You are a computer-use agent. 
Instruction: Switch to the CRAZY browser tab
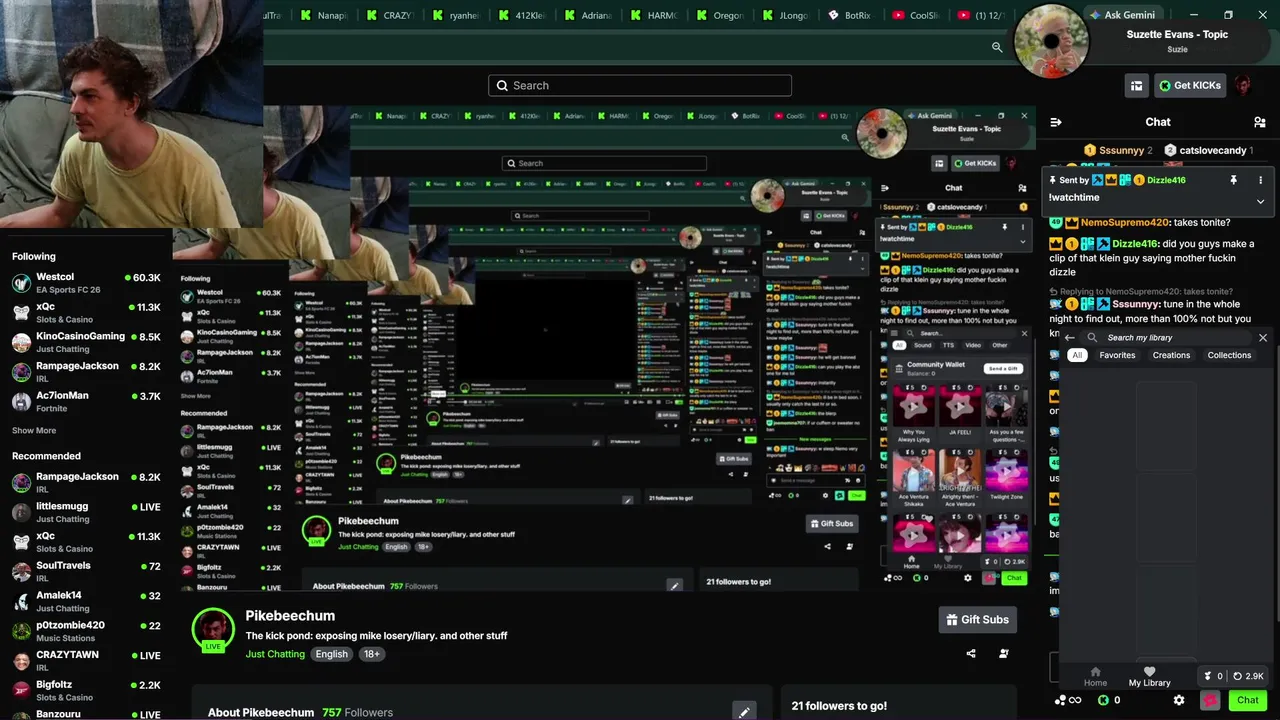389,15
